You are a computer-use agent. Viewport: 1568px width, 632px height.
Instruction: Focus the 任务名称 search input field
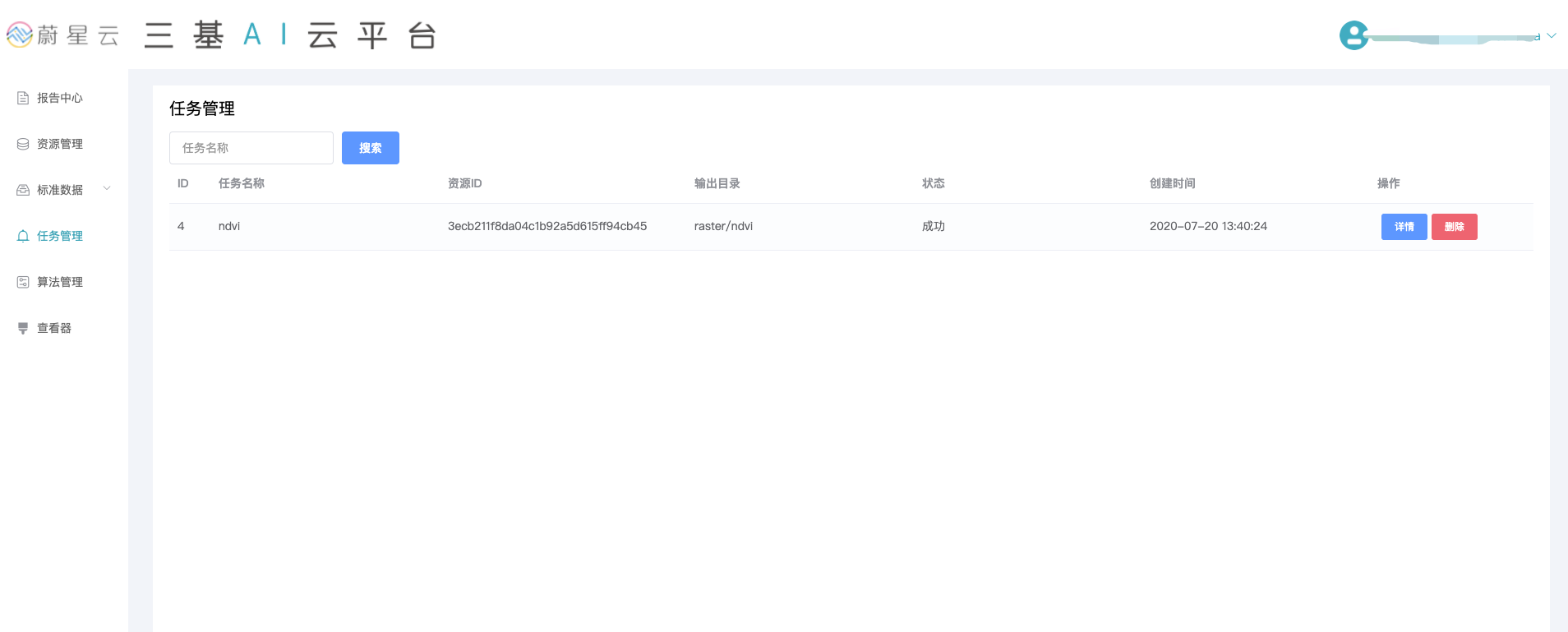point(251,148)
